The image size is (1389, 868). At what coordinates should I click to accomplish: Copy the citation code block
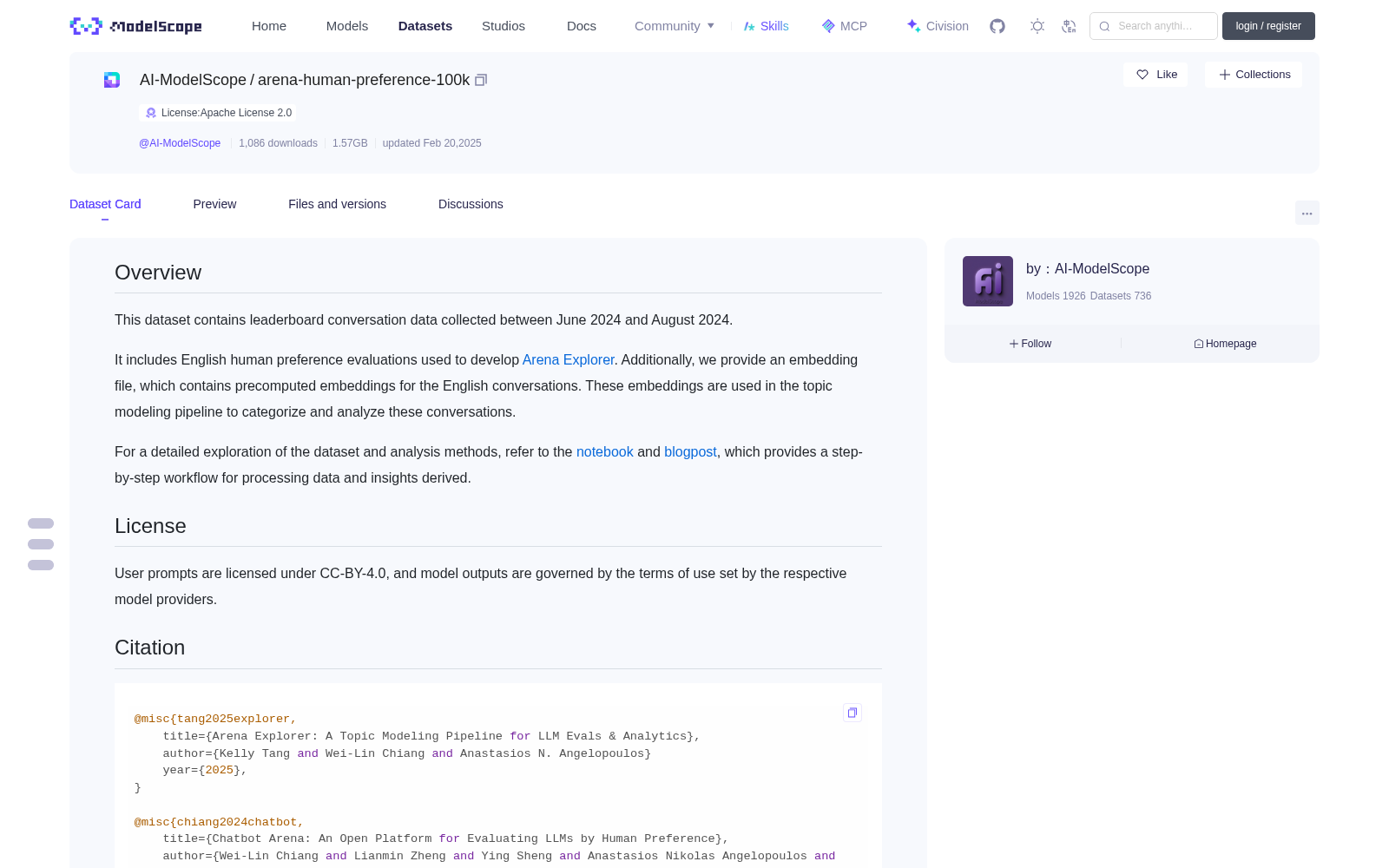[x=852, y=713]
